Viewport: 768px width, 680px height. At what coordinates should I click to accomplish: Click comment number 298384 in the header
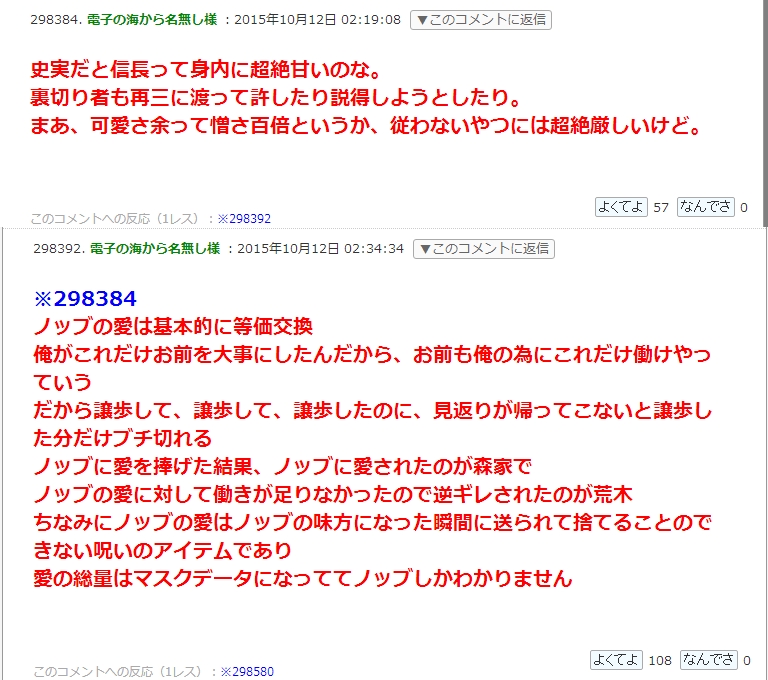pos(56,20)
